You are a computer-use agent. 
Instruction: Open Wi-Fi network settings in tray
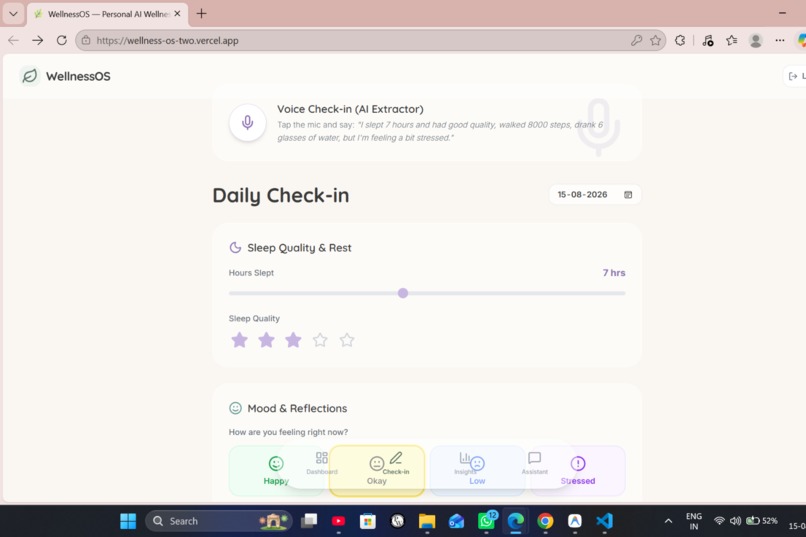[x=719, y=521]
